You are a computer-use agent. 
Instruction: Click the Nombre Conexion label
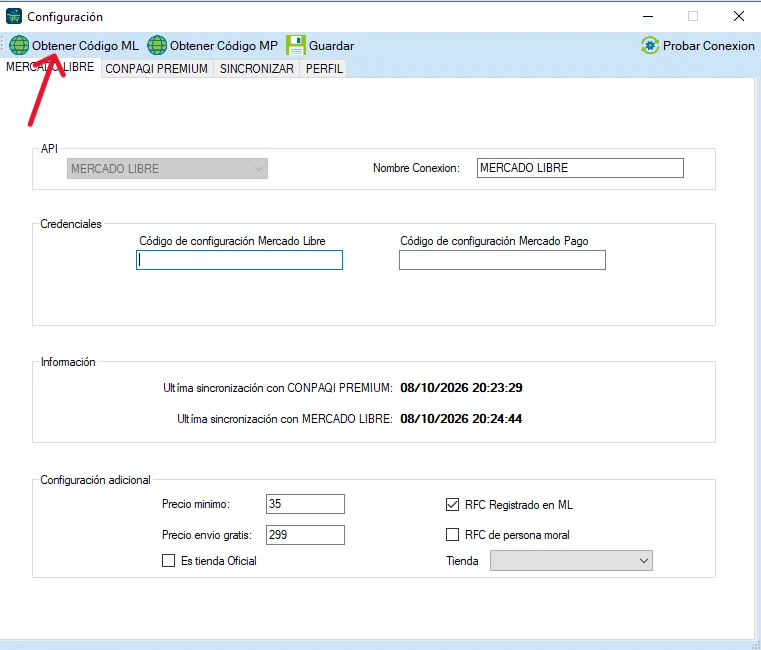click(x=416, y=168)
